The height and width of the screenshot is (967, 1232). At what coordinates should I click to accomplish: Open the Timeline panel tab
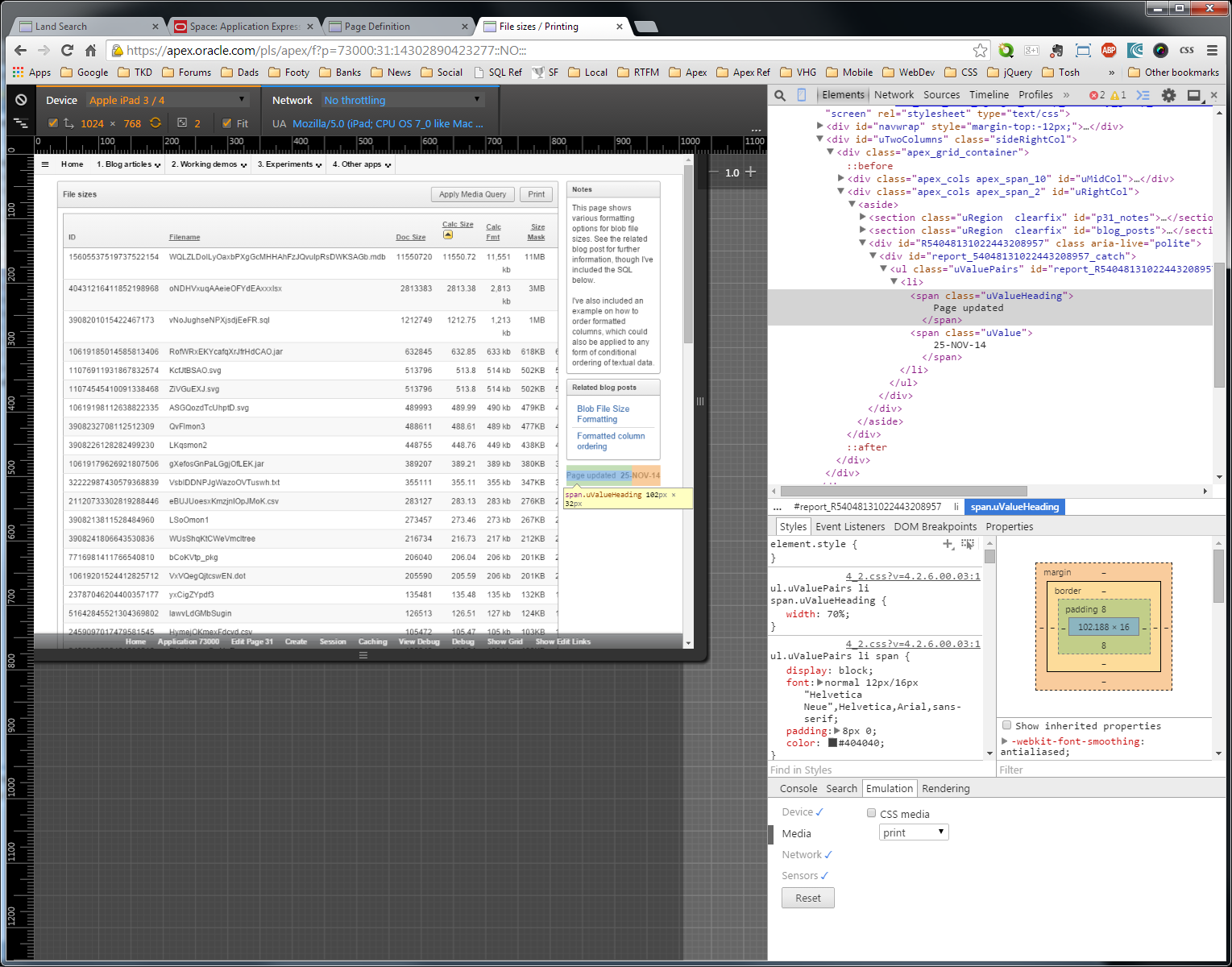[x=989, y=95]
